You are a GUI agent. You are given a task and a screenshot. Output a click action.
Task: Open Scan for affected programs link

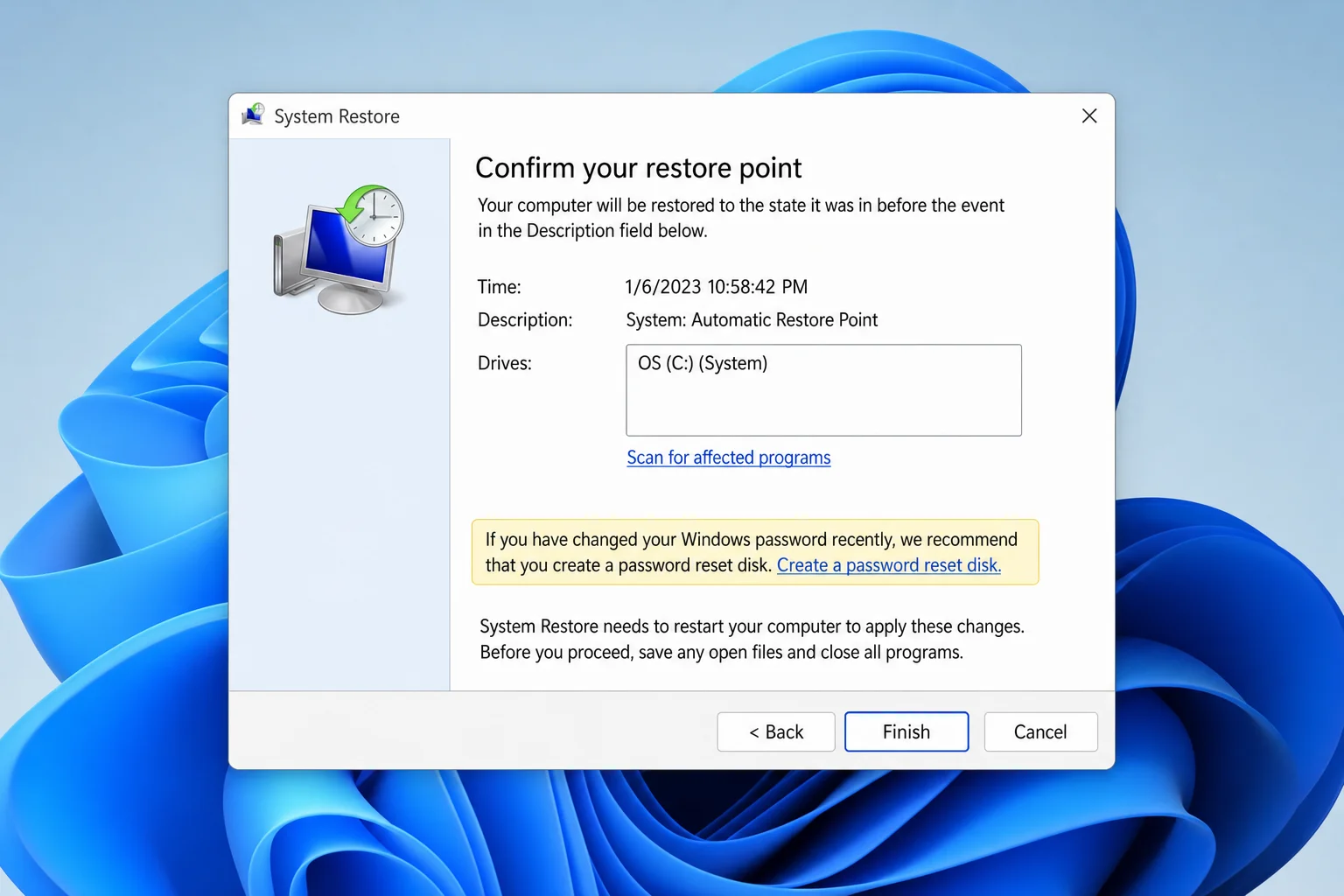pyautogui.click(x=729, y=458)
